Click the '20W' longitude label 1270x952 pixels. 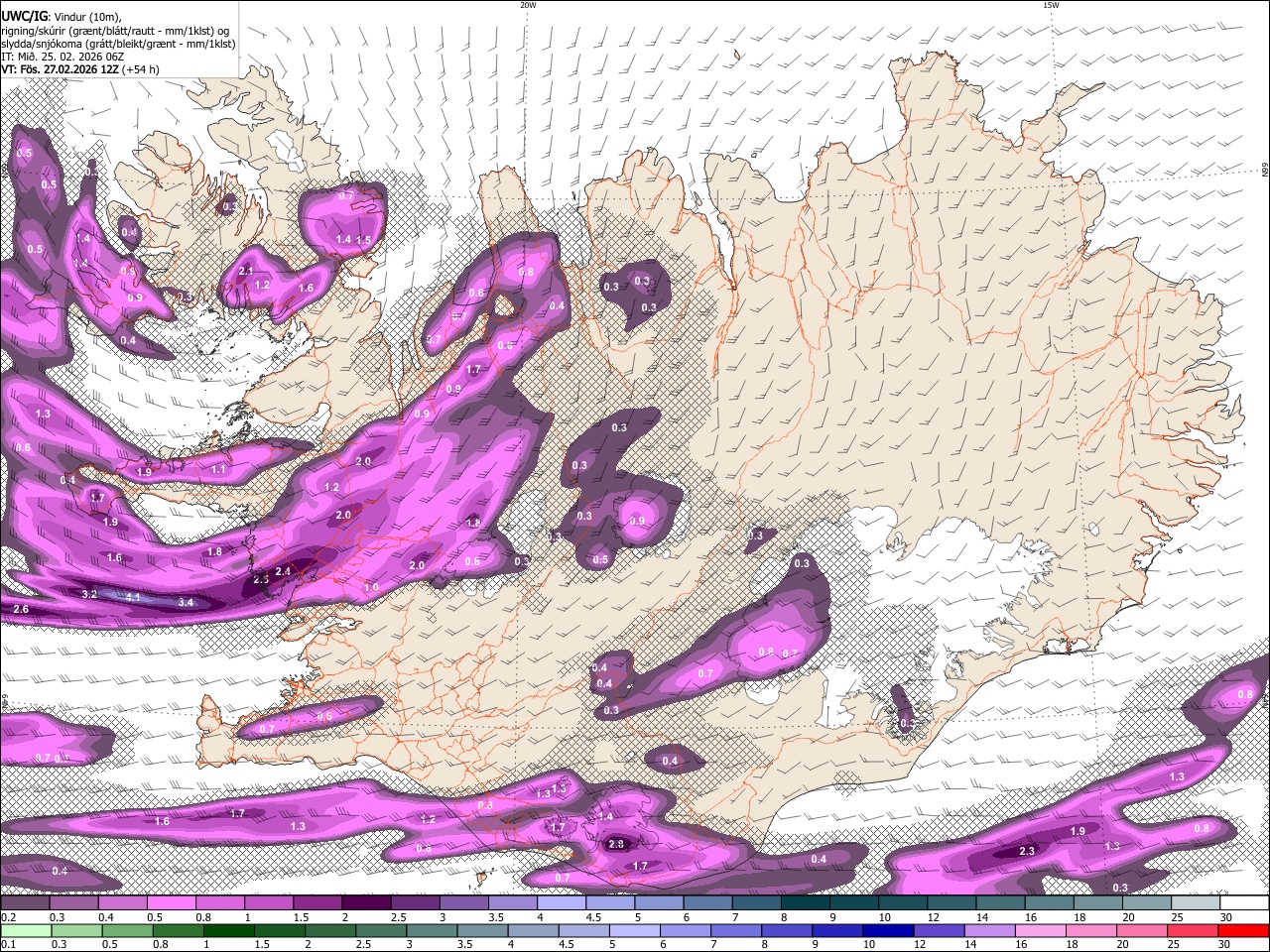pos(528,5)
